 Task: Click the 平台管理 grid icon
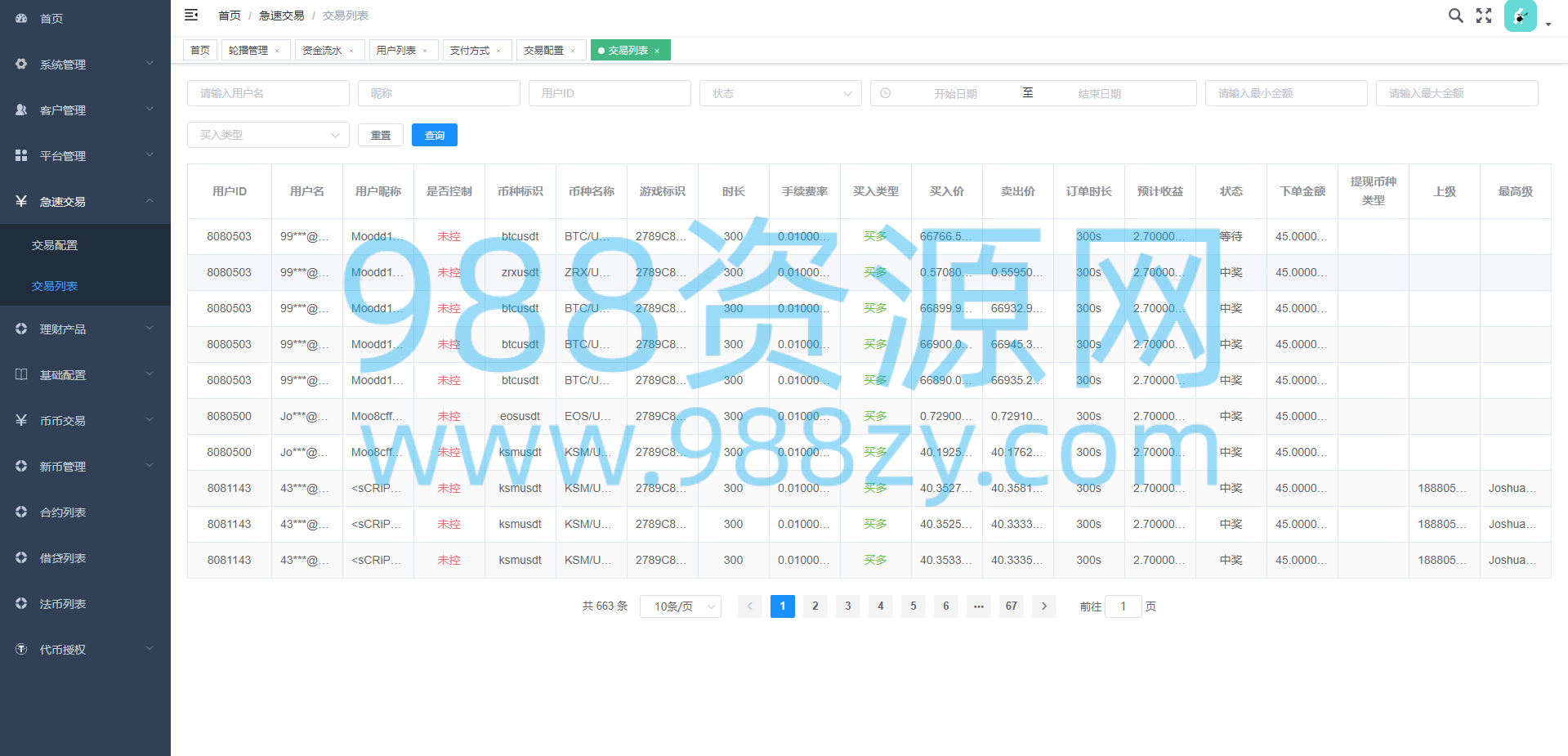pos(21,155)
